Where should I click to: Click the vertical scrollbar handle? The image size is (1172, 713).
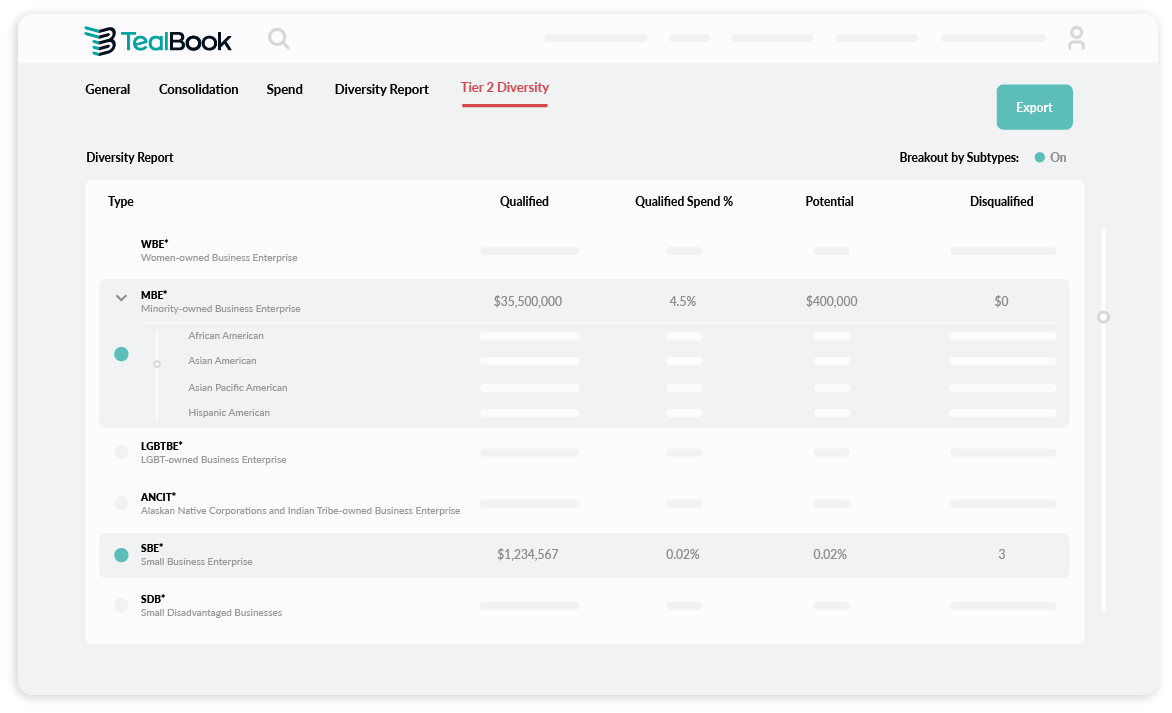pyautogui.click(x=1103, y=317)
